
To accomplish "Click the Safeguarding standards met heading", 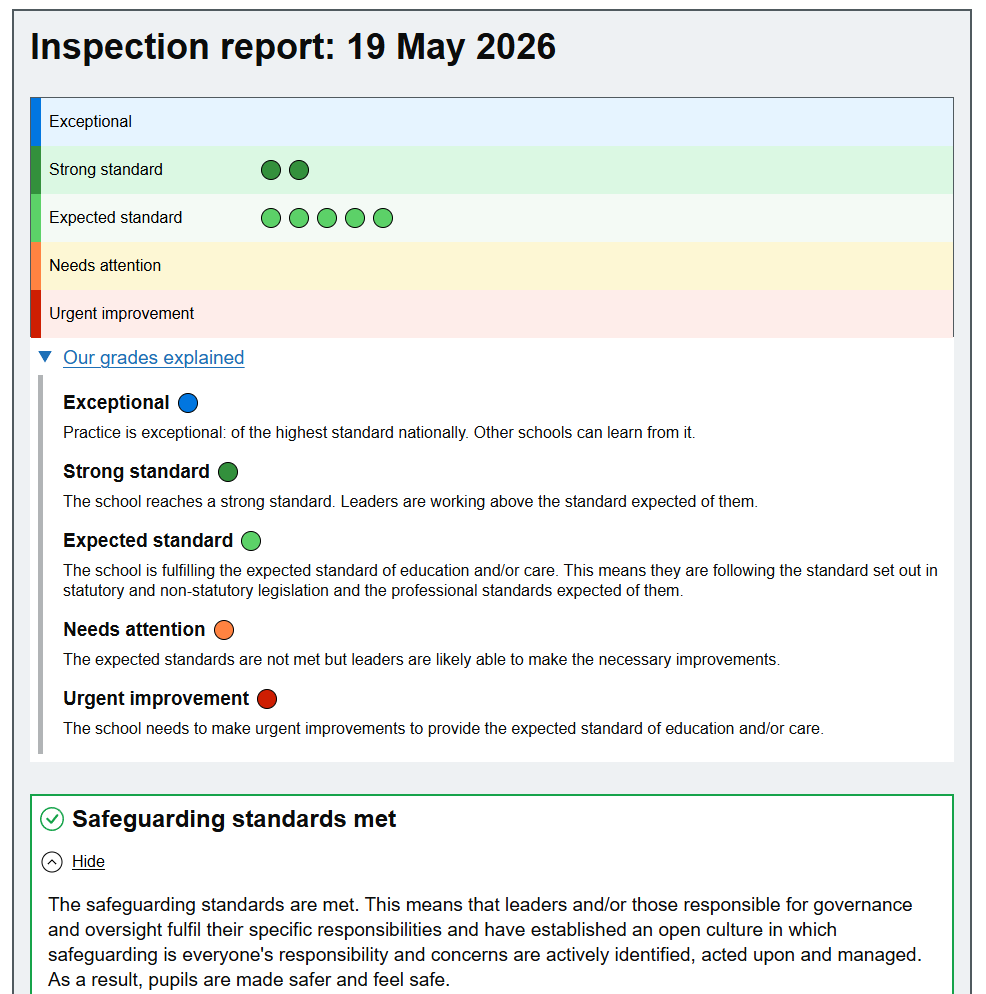I will pos(234,819).
